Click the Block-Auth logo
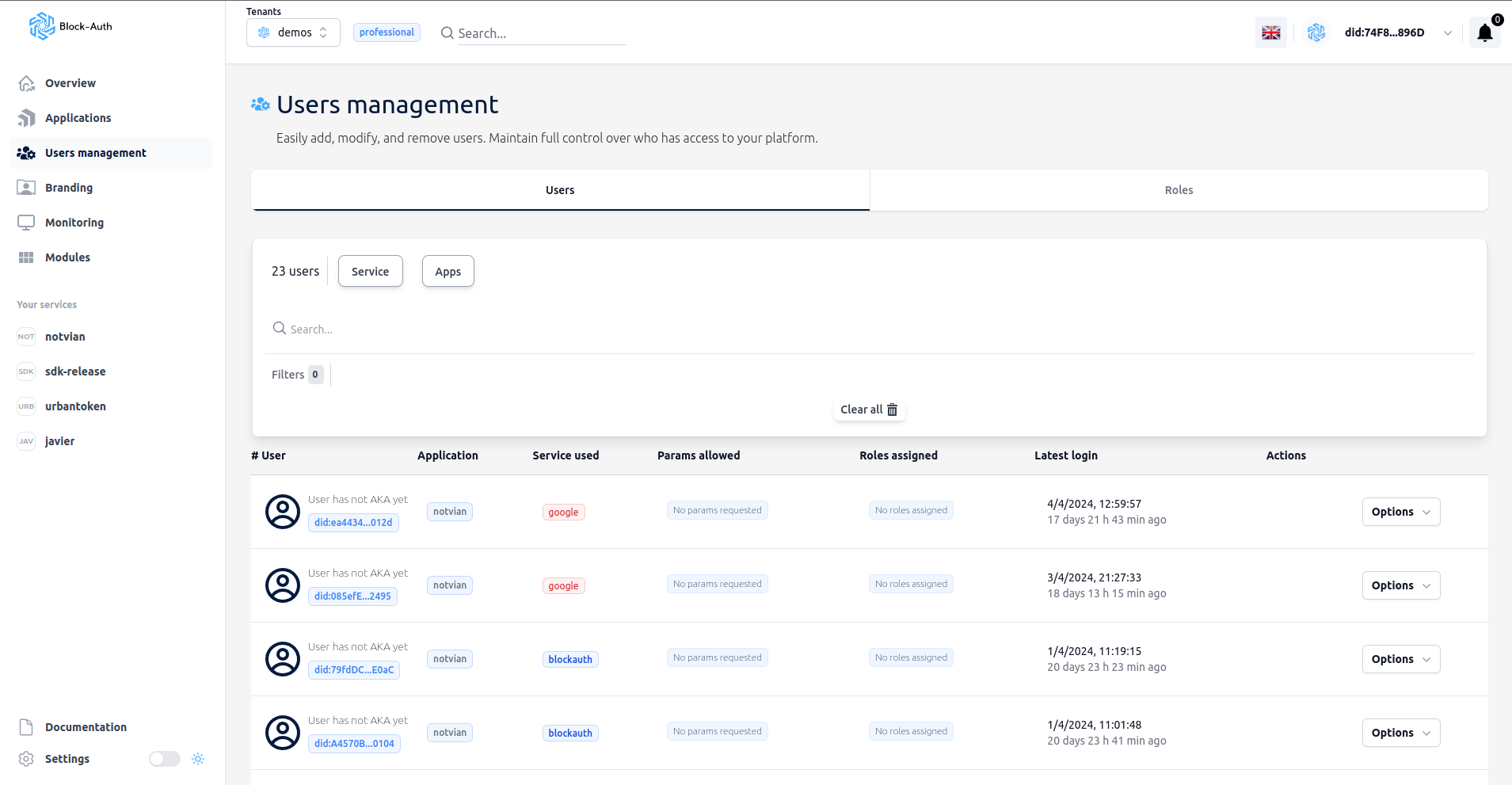Screen dimensions: 1512x785 [70, 26]
